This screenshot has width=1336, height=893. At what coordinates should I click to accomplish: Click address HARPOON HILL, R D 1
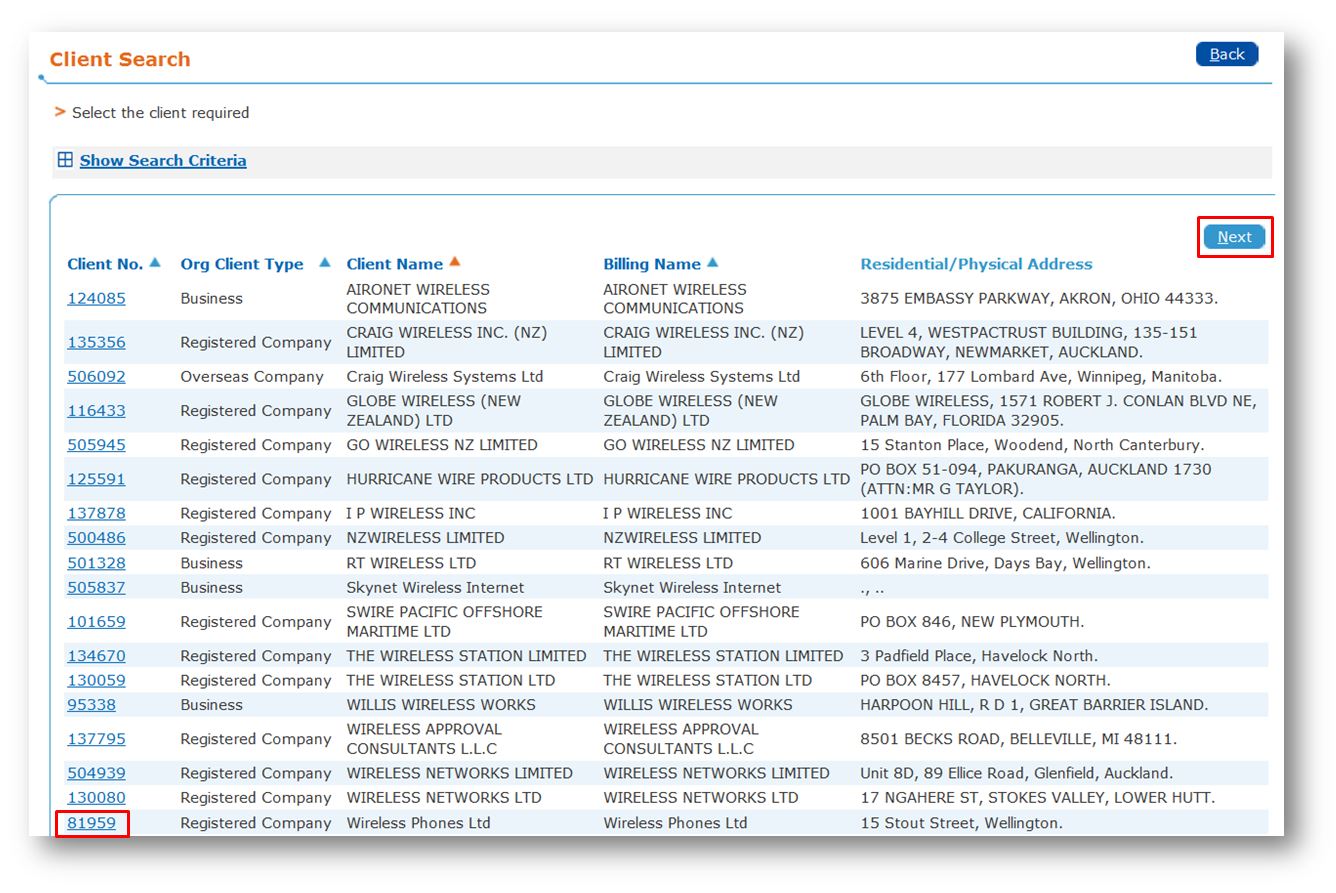click(x=1034, y=704)
